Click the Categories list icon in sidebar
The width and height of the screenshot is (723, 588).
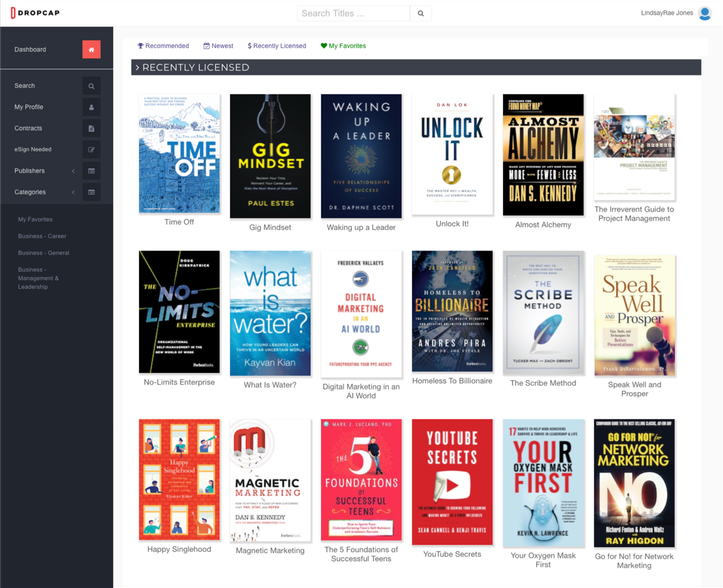tap(91, 192)
